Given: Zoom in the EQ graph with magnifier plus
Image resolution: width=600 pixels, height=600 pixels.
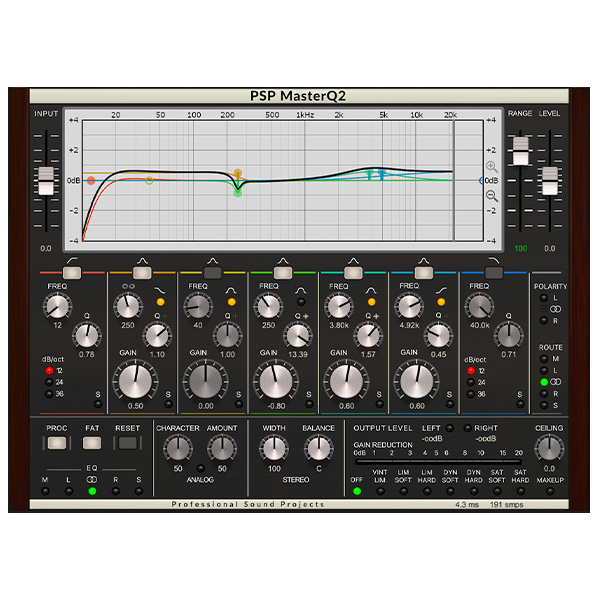Looking at the screenshot, I should 492,167.
